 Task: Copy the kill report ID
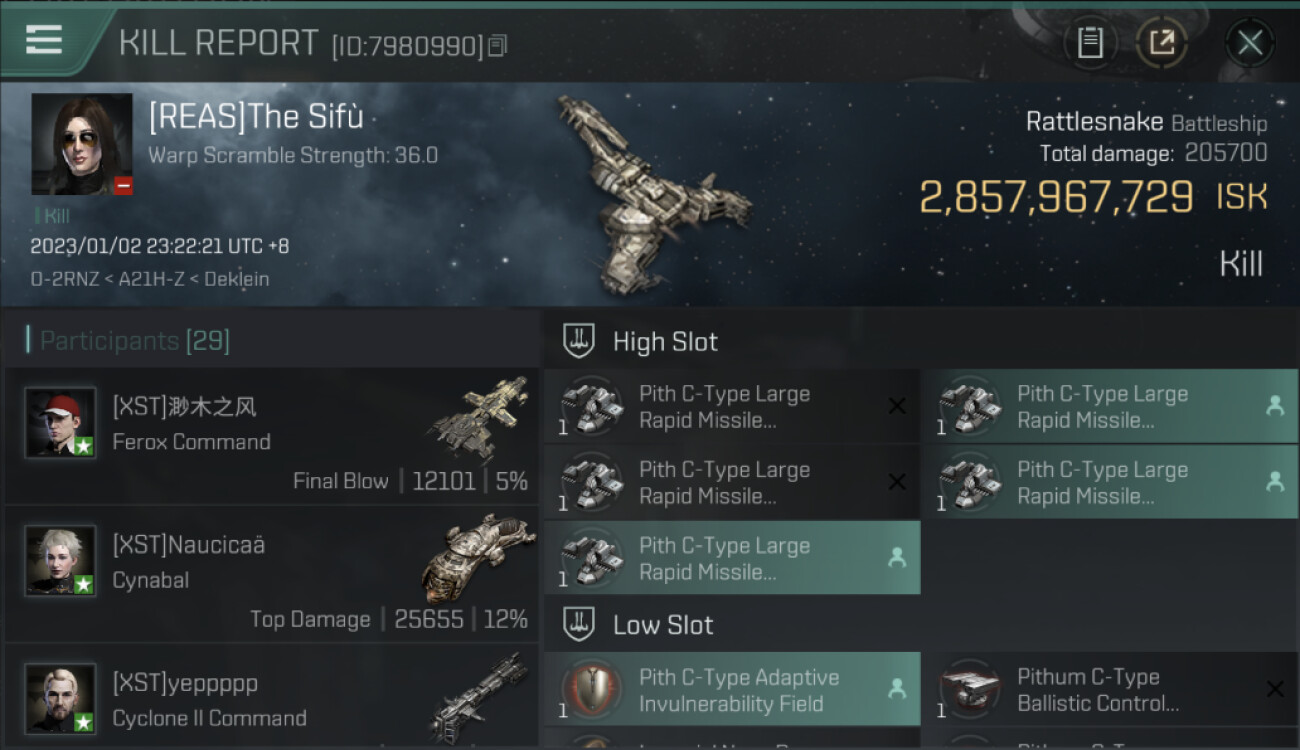point(497,45)
